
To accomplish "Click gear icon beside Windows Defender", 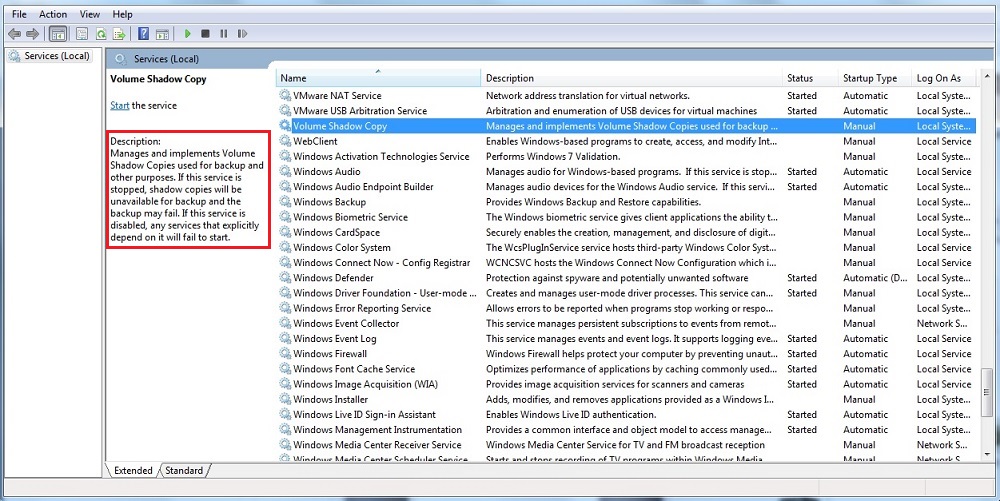I will 285,278.
